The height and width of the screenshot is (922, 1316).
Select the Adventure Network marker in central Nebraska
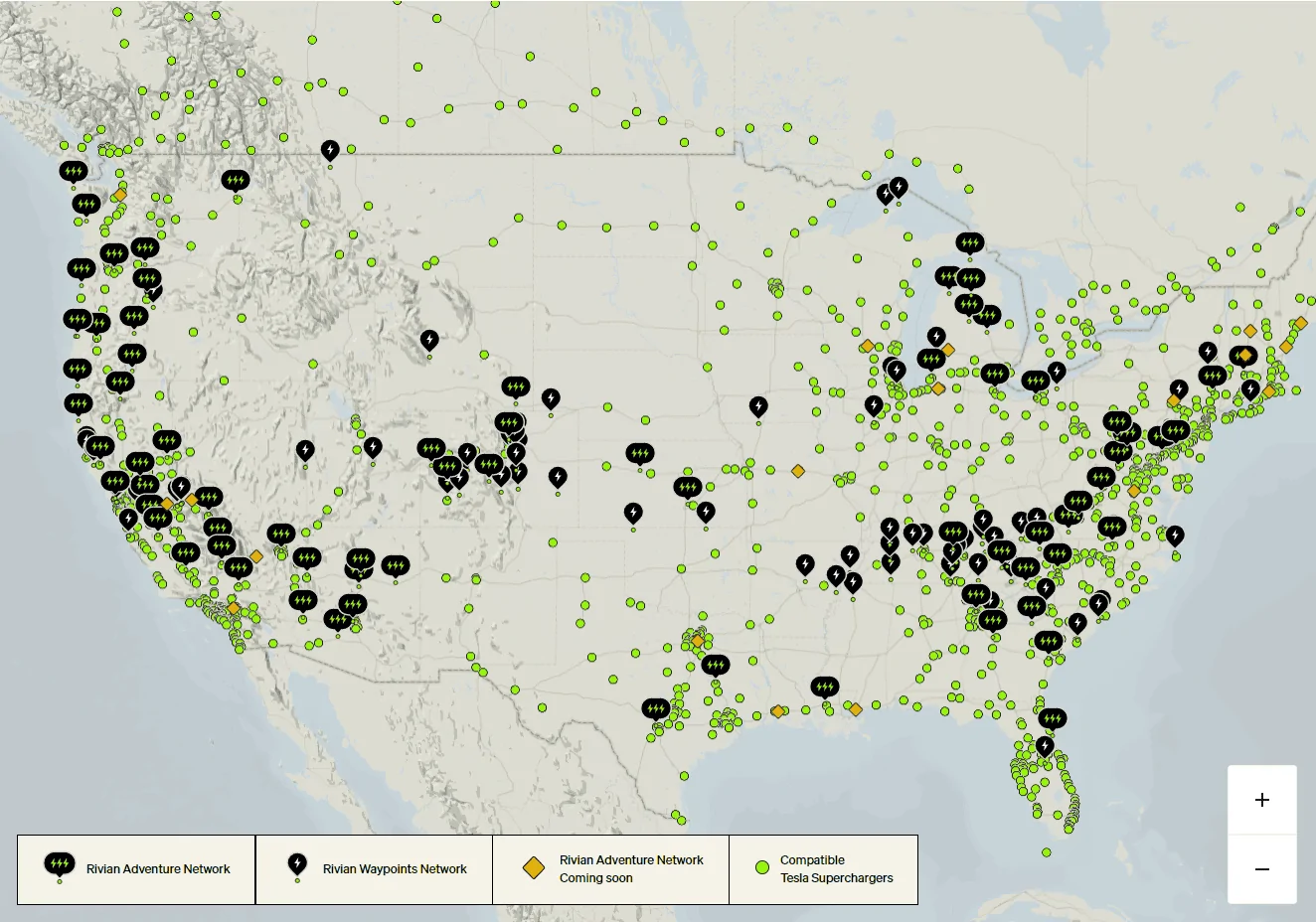[640, 454]
